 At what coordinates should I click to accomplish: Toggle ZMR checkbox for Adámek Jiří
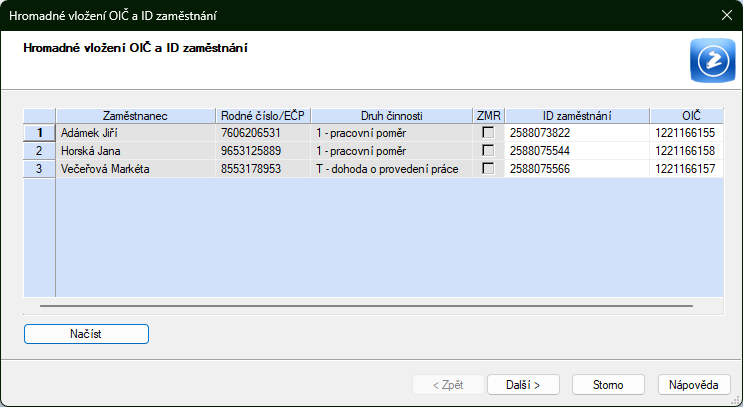point(488,132)
